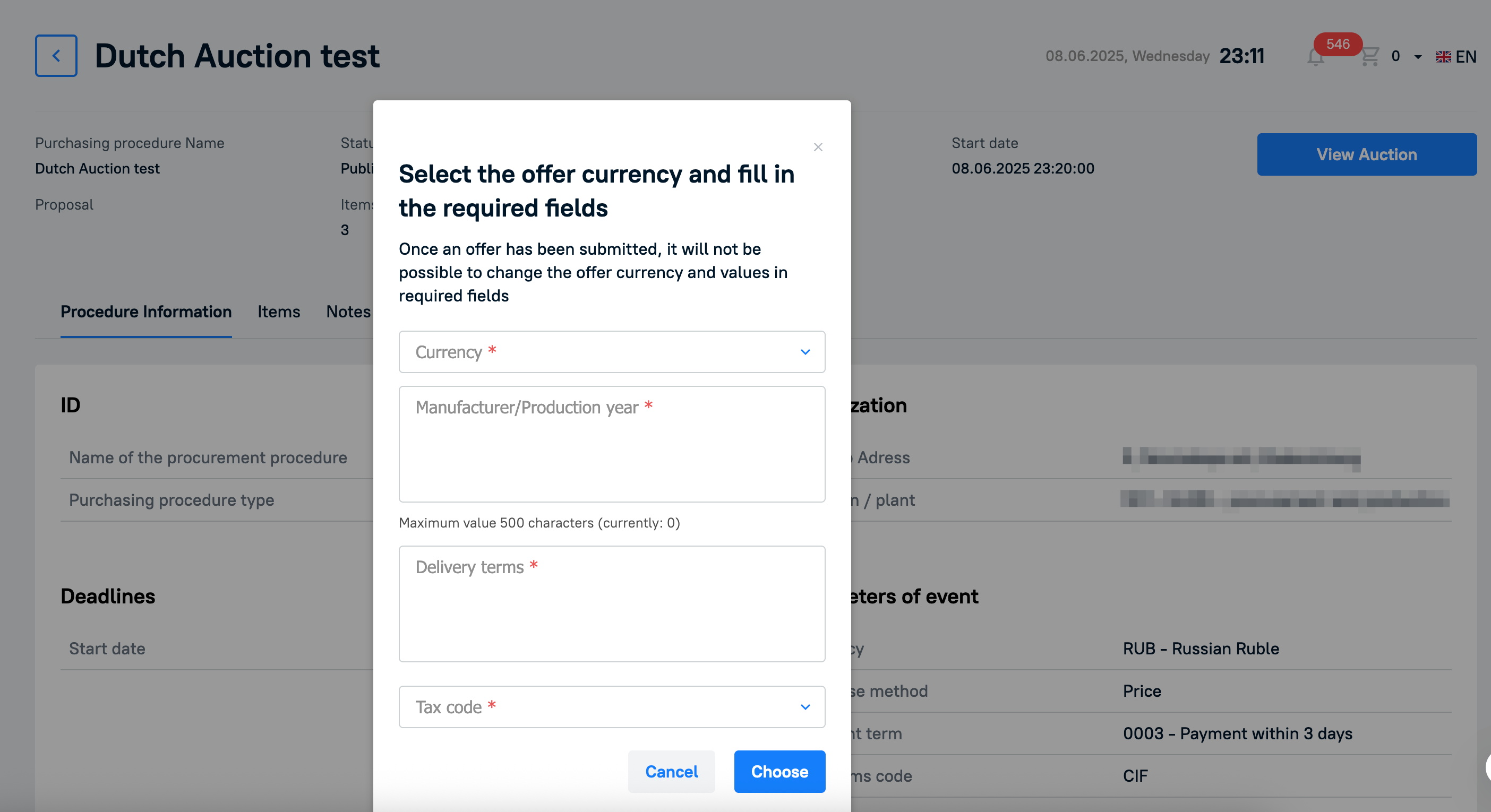Open the notifications bell icon
Viewport: 1491px width, 812px height.
click(1316, 57)
